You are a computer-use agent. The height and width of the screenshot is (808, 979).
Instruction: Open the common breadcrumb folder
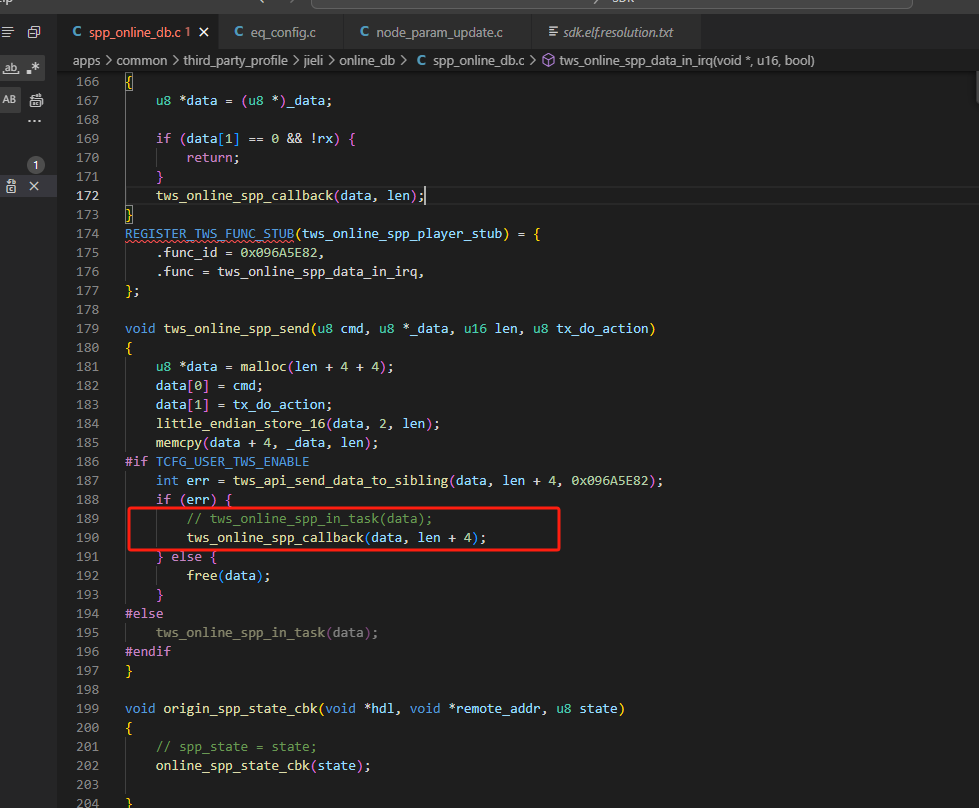click(x=142, y=61)
